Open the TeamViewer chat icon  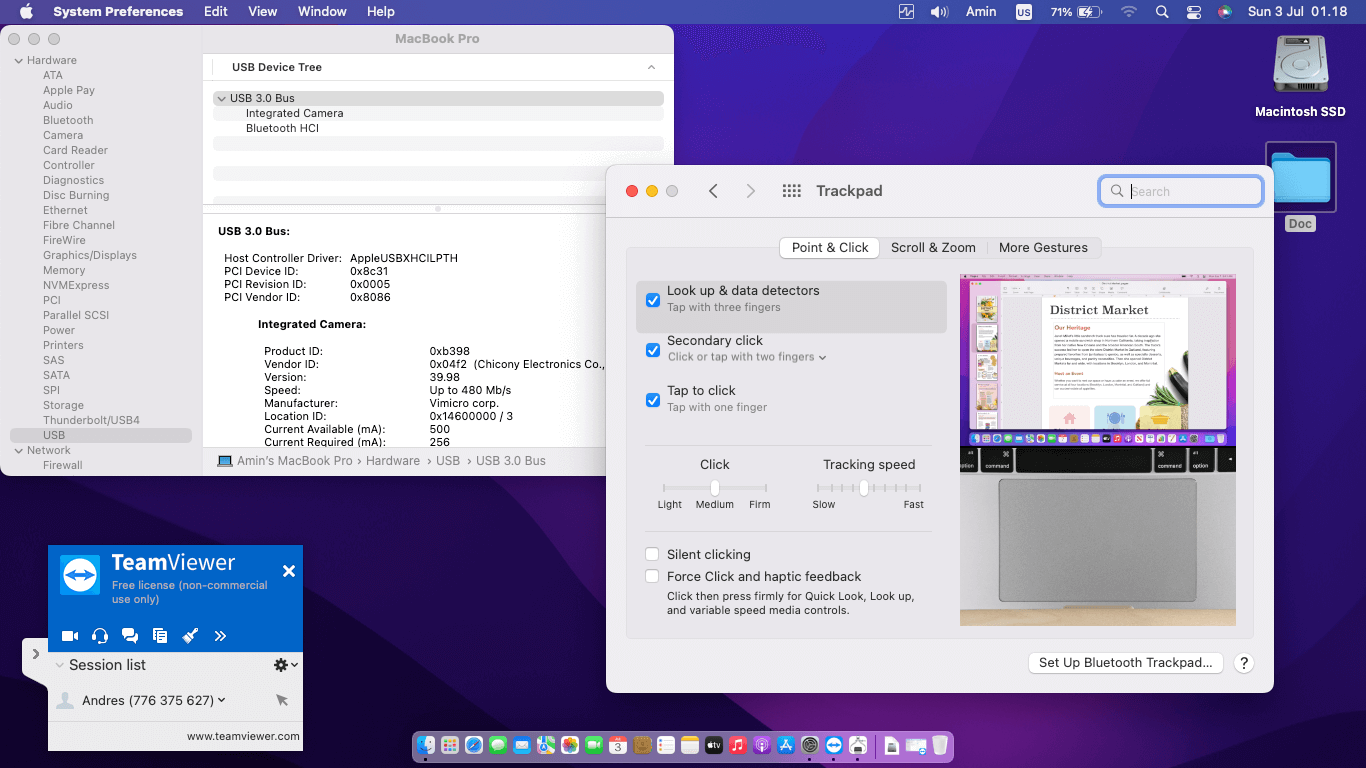(130, 636)
